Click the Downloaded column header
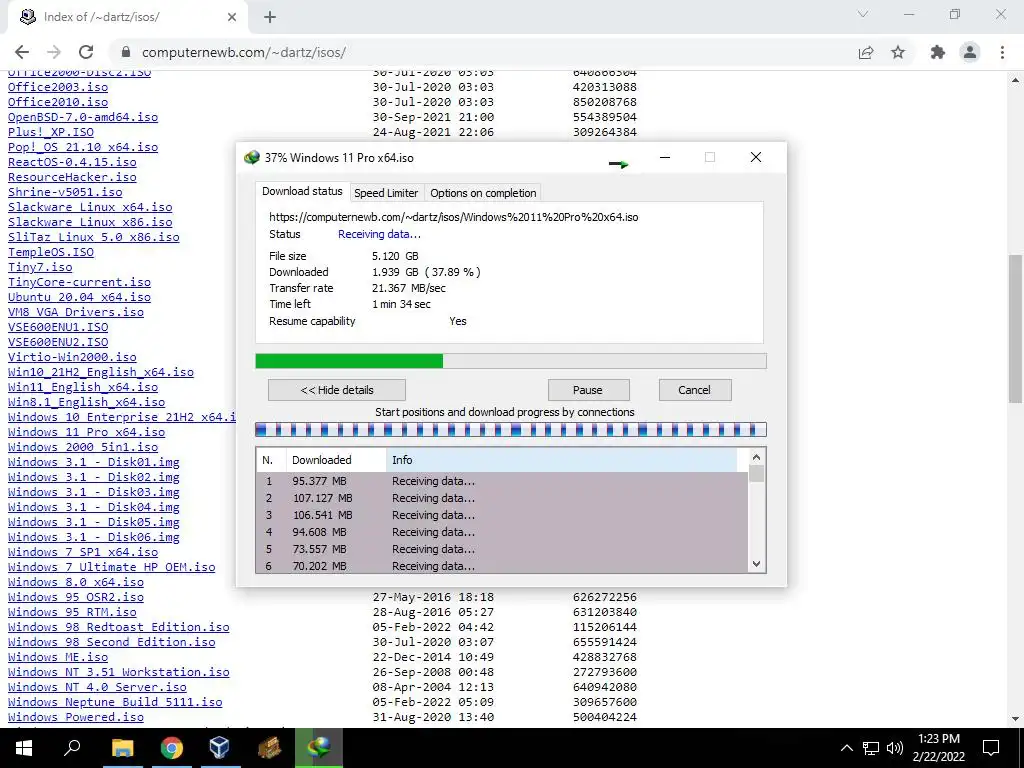This screenshot has height=768, width=1024. [x=336, y=460]
